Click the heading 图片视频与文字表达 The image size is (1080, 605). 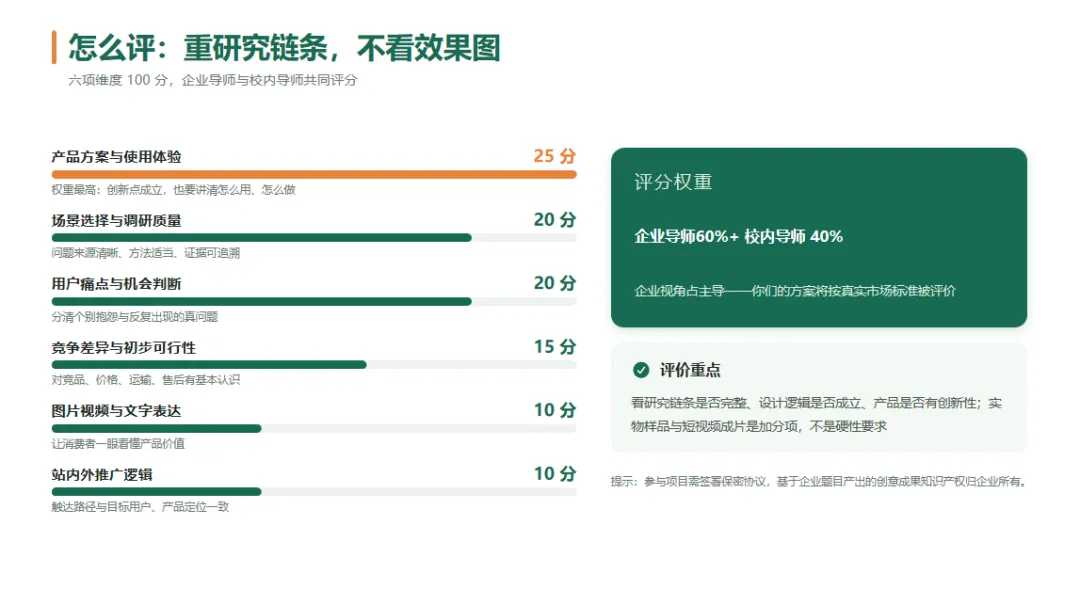coord(116,411)
